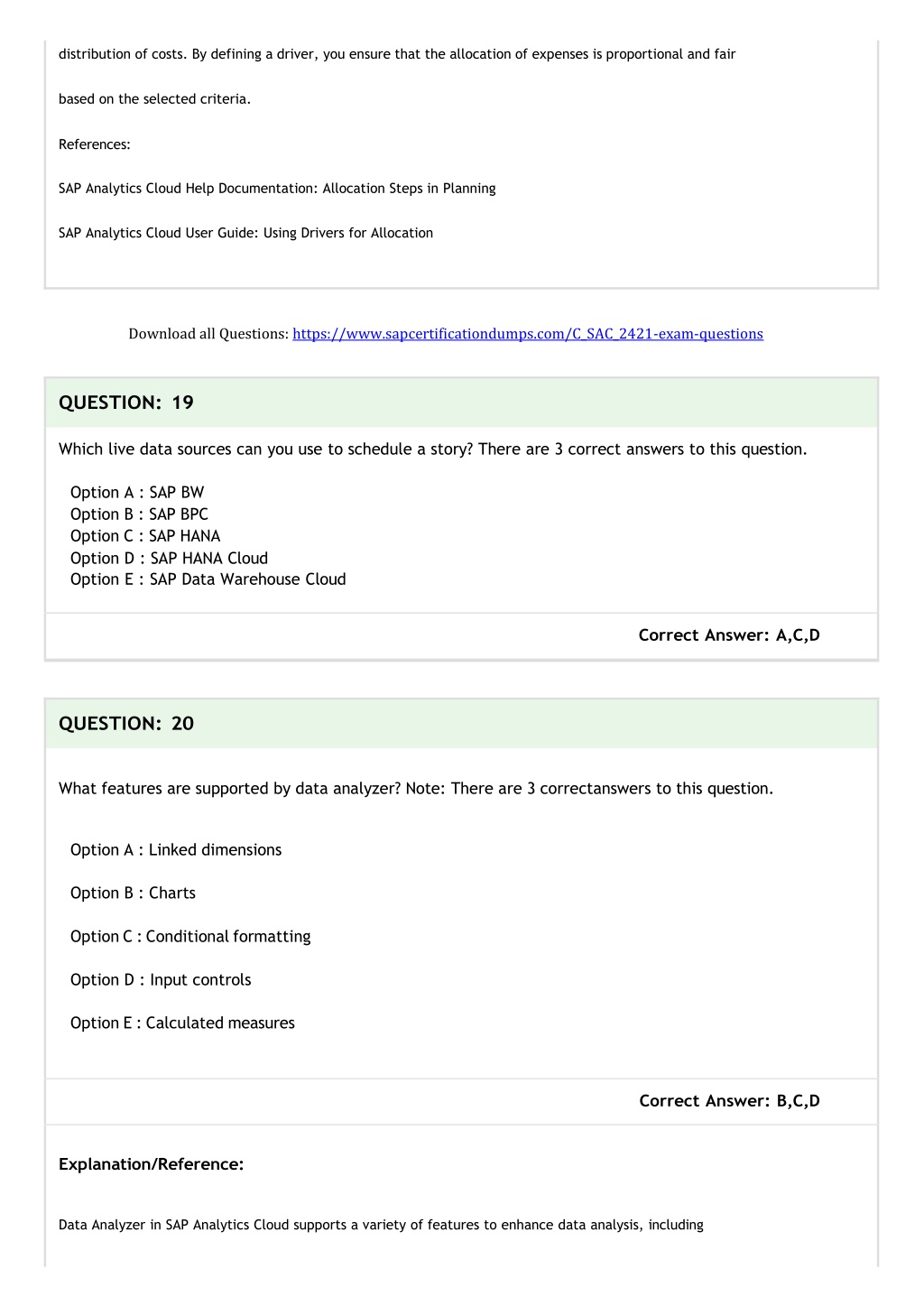Select Option E : SAP Data Warehouse Cloud
Screen dimensions: 924x1306
pyautogui.click(x=208, y=579)
